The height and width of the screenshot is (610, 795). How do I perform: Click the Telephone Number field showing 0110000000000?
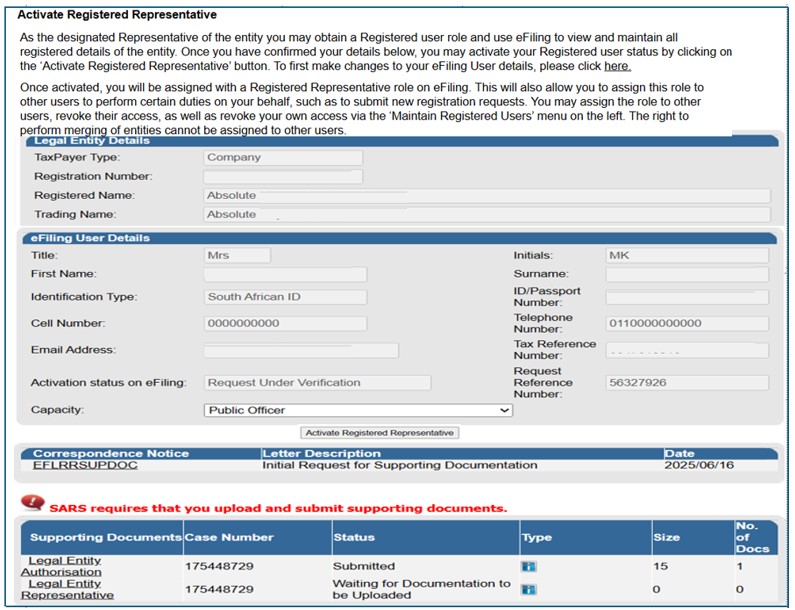click(687, 324)
